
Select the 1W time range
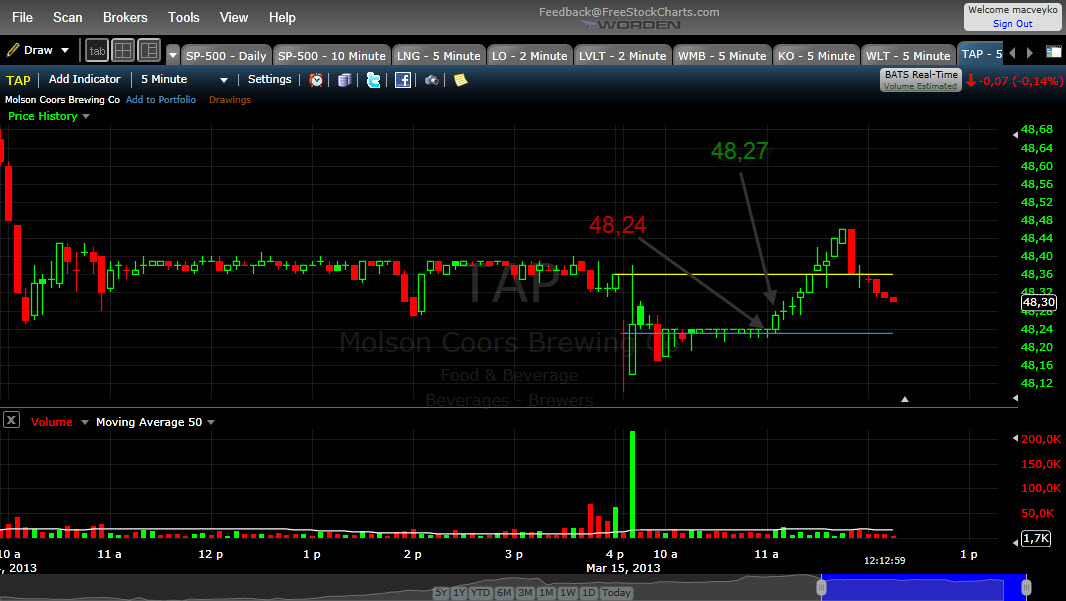coord(568,593)
